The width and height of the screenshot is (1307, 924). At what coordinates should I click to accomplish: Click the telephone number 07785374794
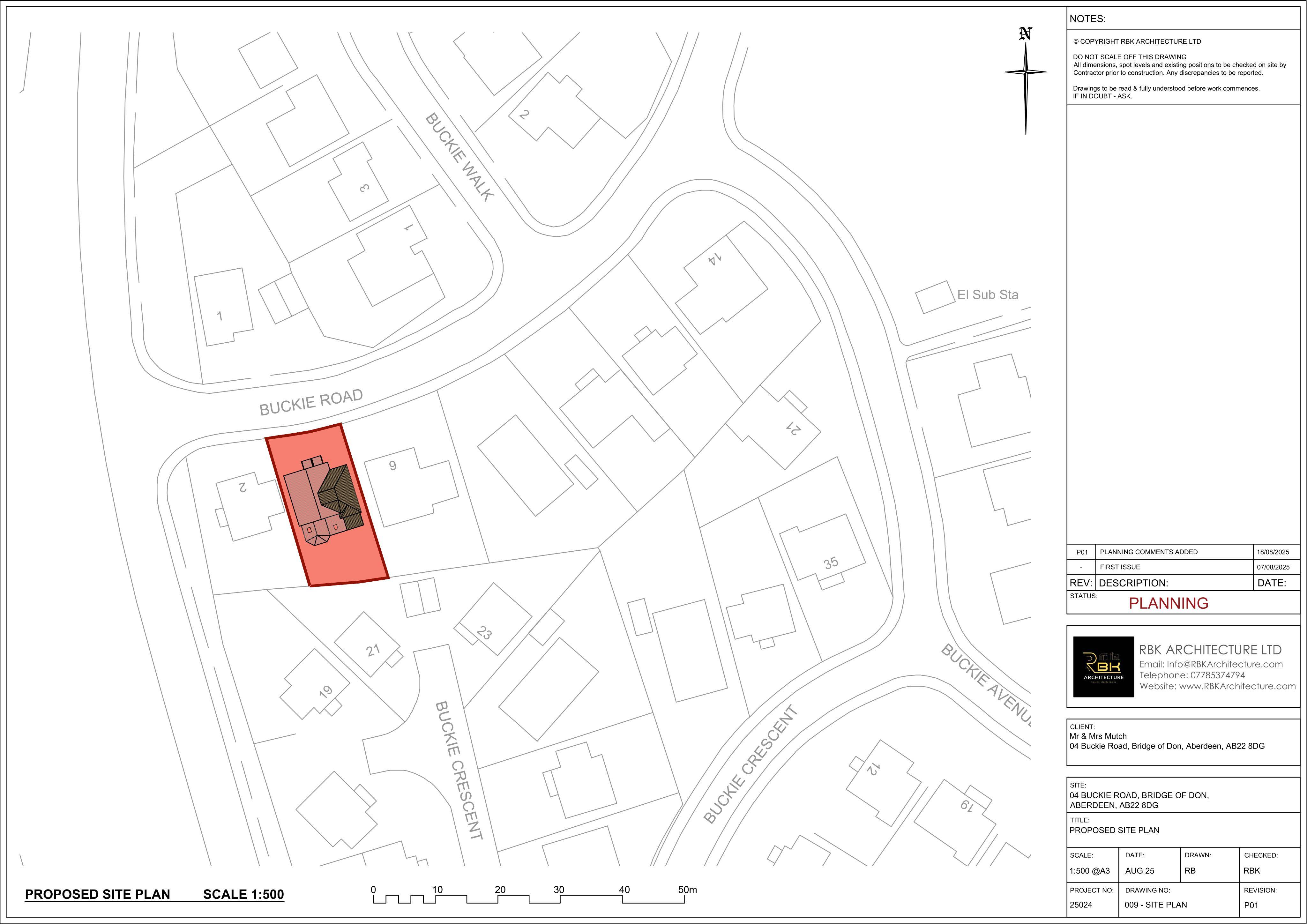(x=1218, y=675)
